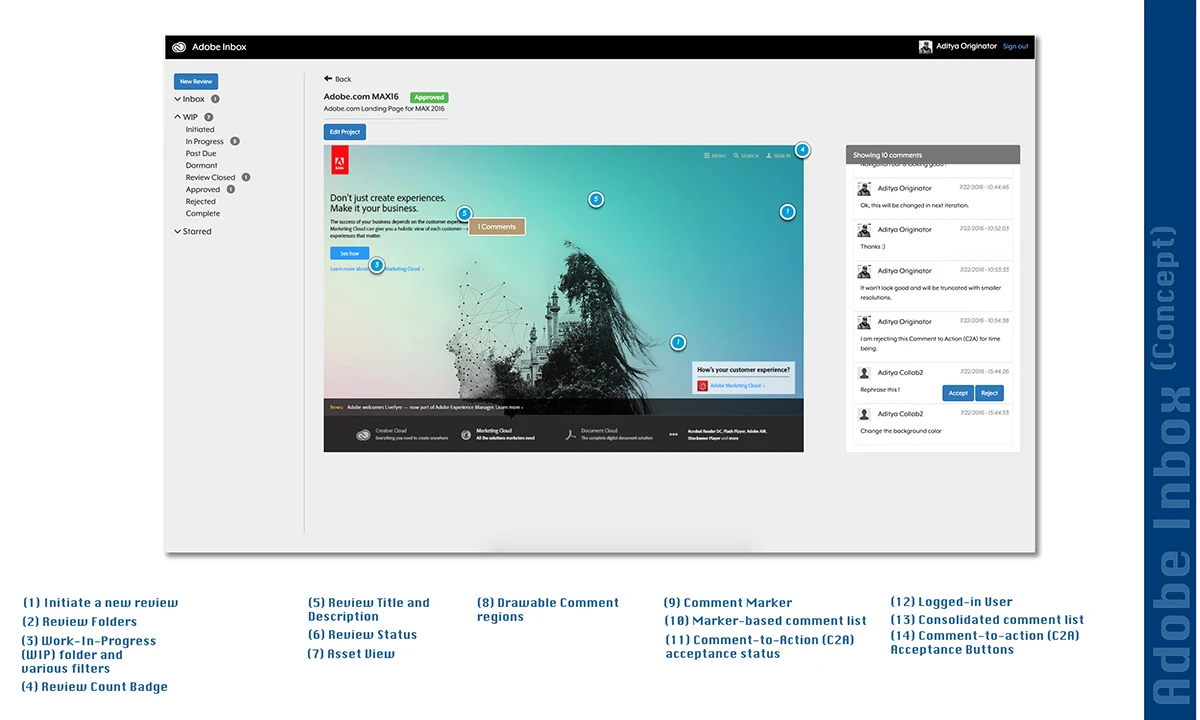
Task: Click Aditya Originator avatar in top bar
Action: coord(926,47)
